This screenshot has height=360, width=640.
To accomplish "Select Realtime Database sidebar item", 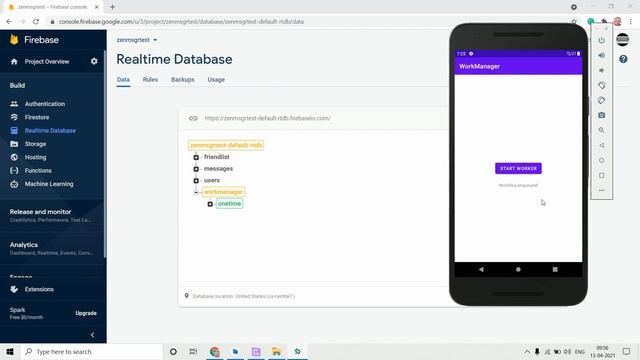I will click(50, 131).
